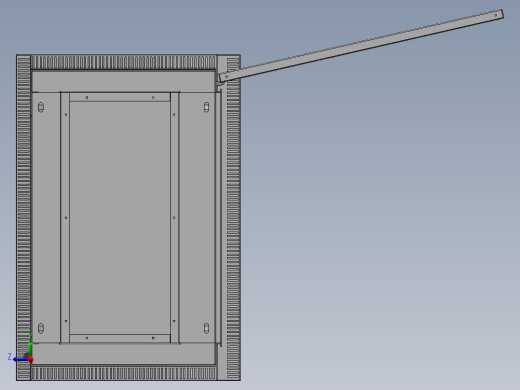This screenshot has width=520, height=390.
Task: Select the bottom-right slotted mounting hole
Action: pos(206,328)
